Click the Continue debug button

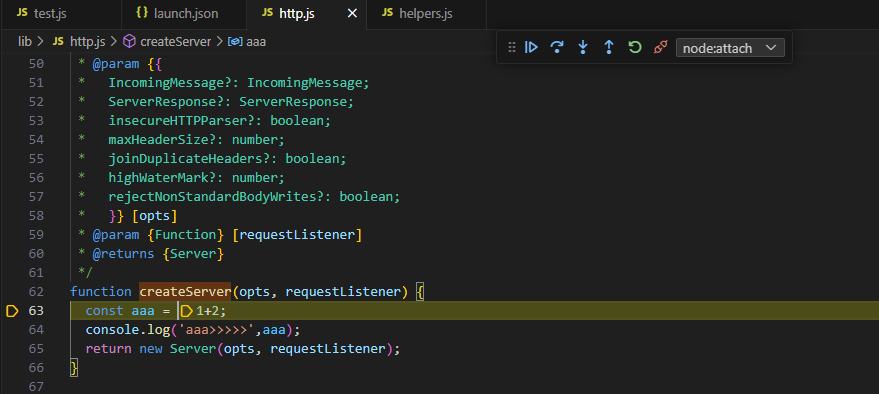(x=531, y=48)
